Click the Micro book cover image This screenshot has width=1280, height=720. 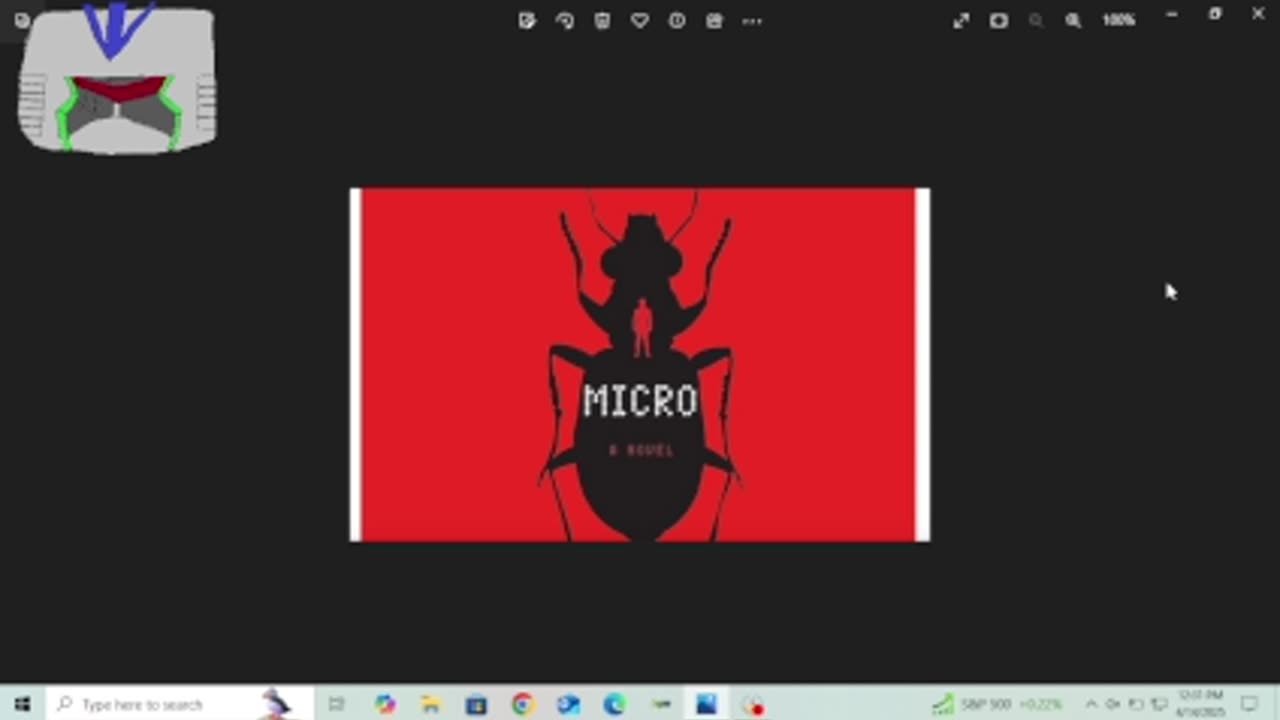point(640,365)
